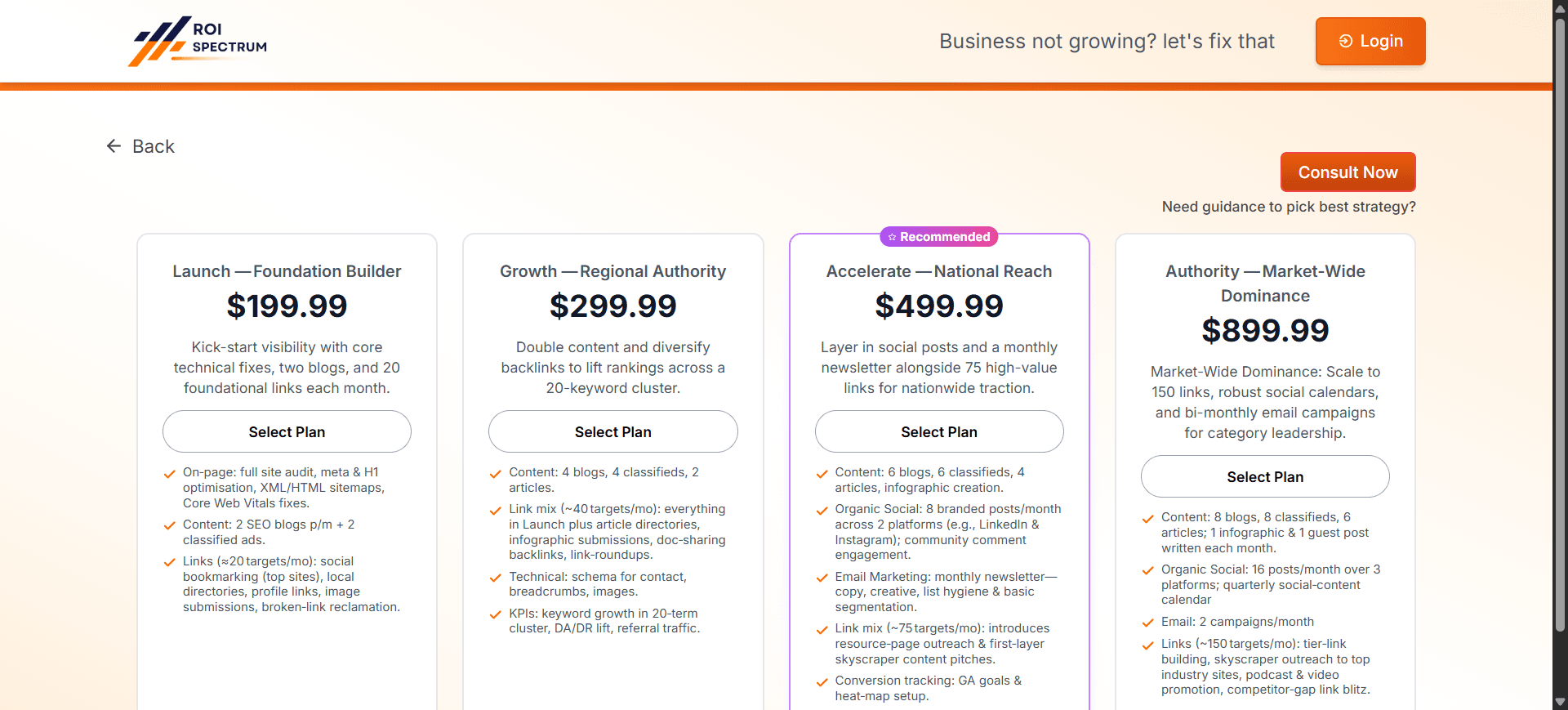Click checkmark beside Email: 2 campaigns/month
The height and width of the screenshot is (710, 1568).
[x=1148, y=623]
